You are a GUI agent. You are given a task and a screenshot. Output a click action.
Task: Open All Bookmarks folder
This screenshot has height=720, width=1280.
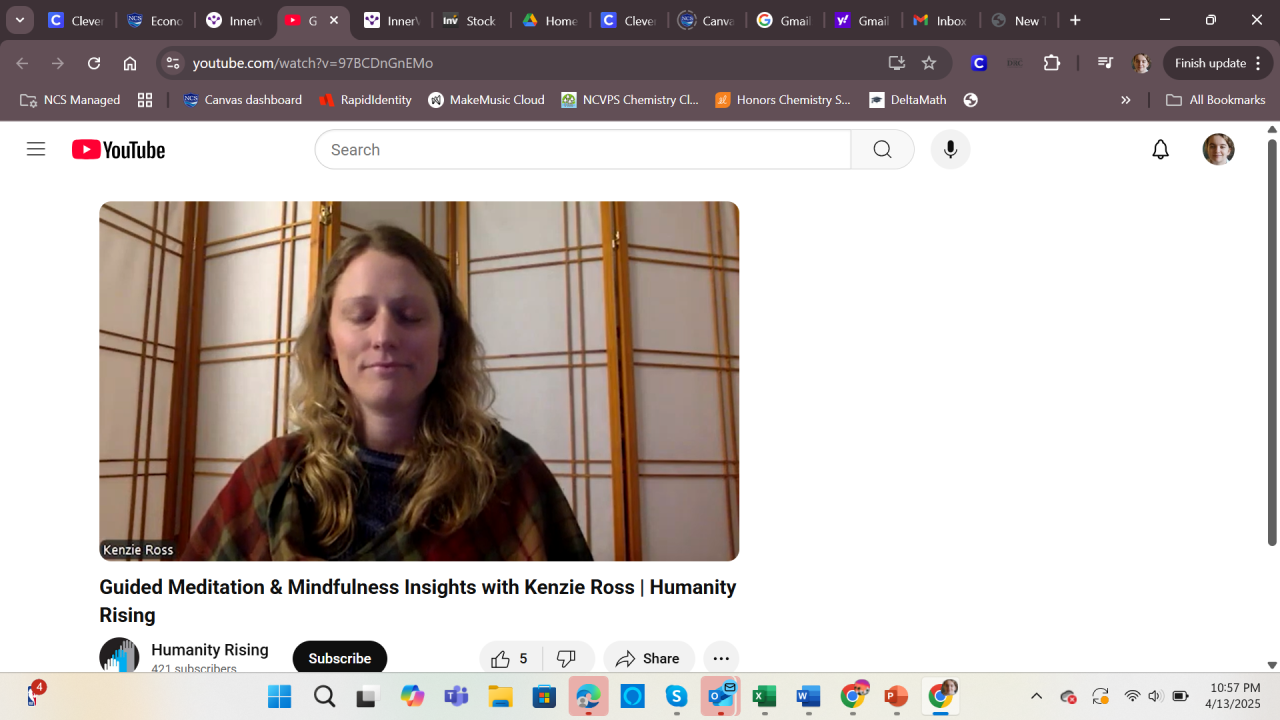click(1216, 100)
